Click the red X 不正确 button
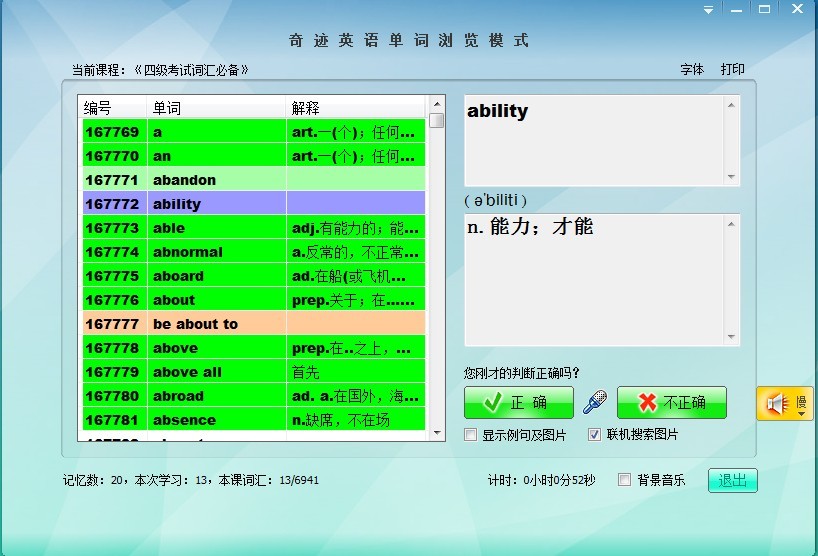This screenshot has width=818, height=556. (671, 402)
